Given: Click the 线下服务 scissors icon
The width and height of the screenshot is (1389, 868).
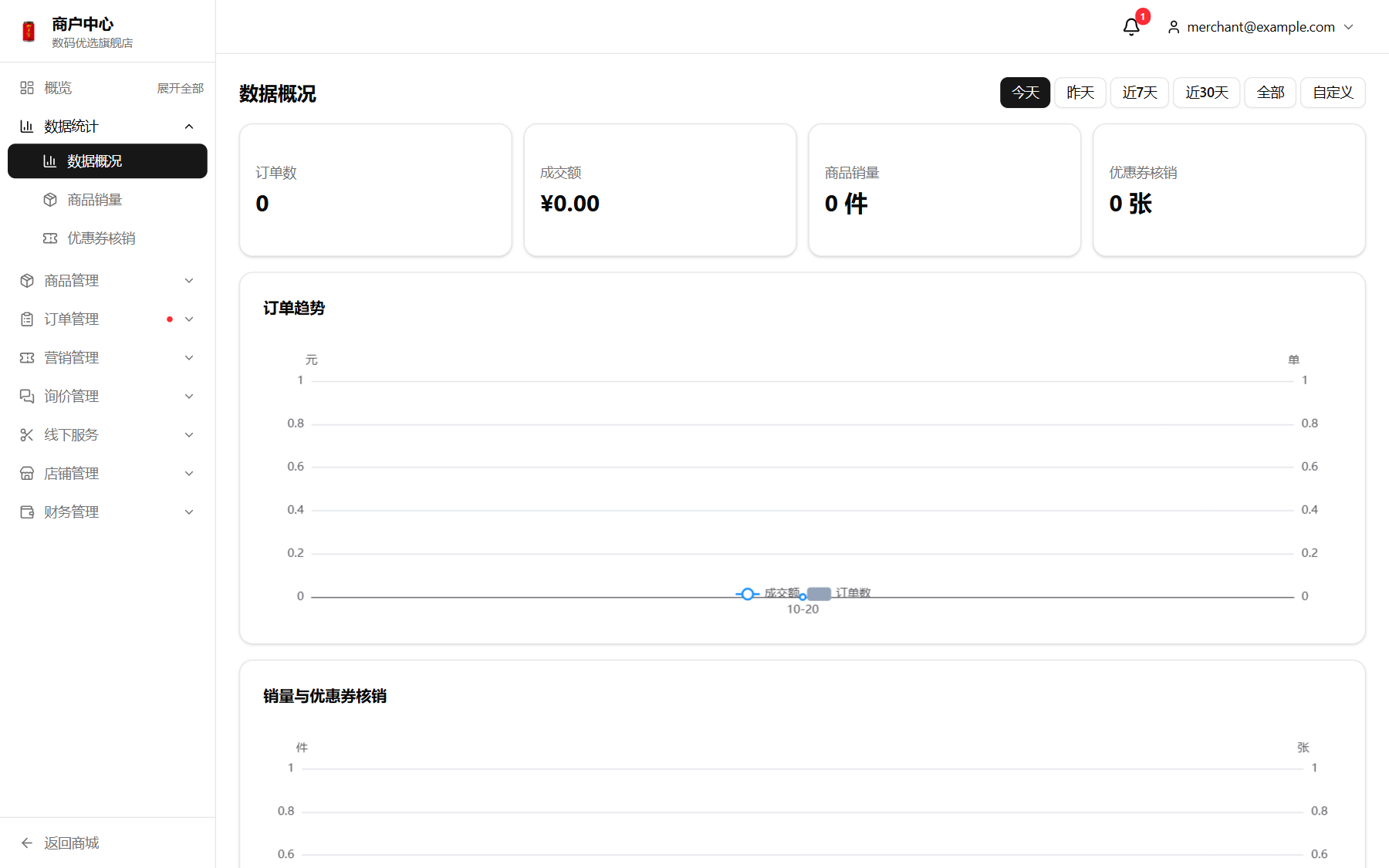Looking at the screenshot, I should coord(27,435).
